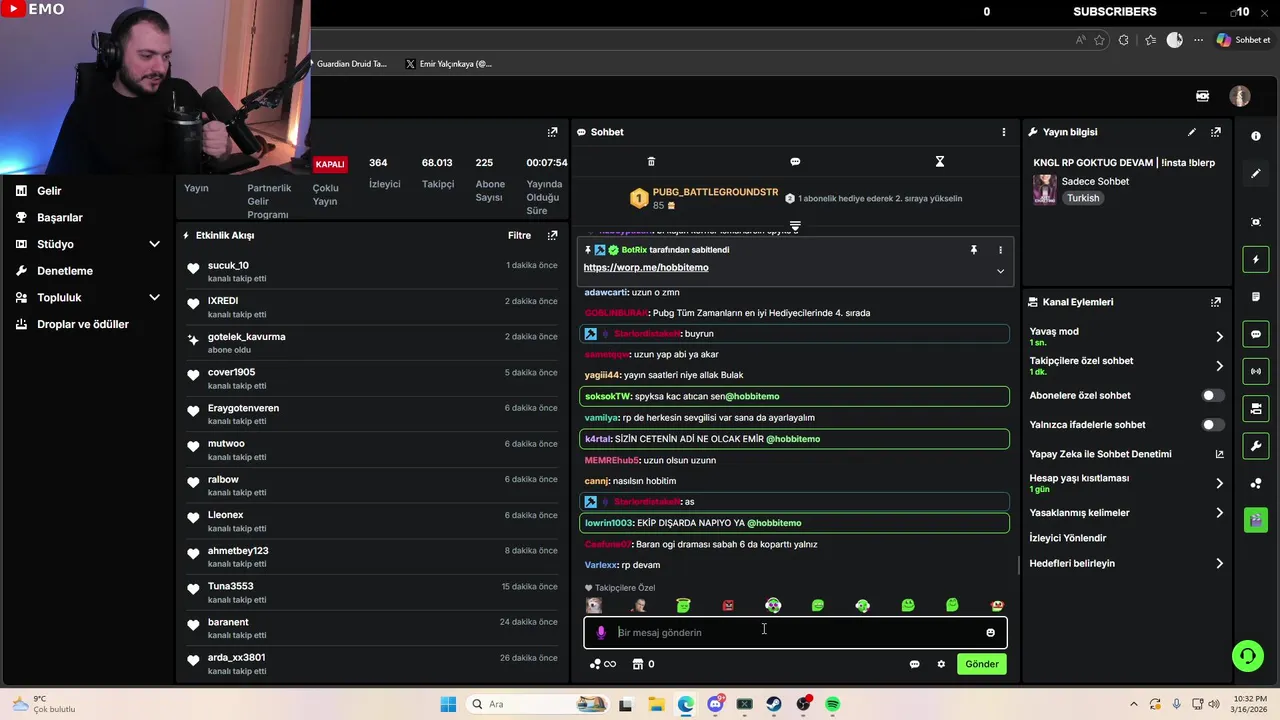Click the lightning bolt icon in right sidebar
This screenshot has height=720, width=1280.
1256,260
